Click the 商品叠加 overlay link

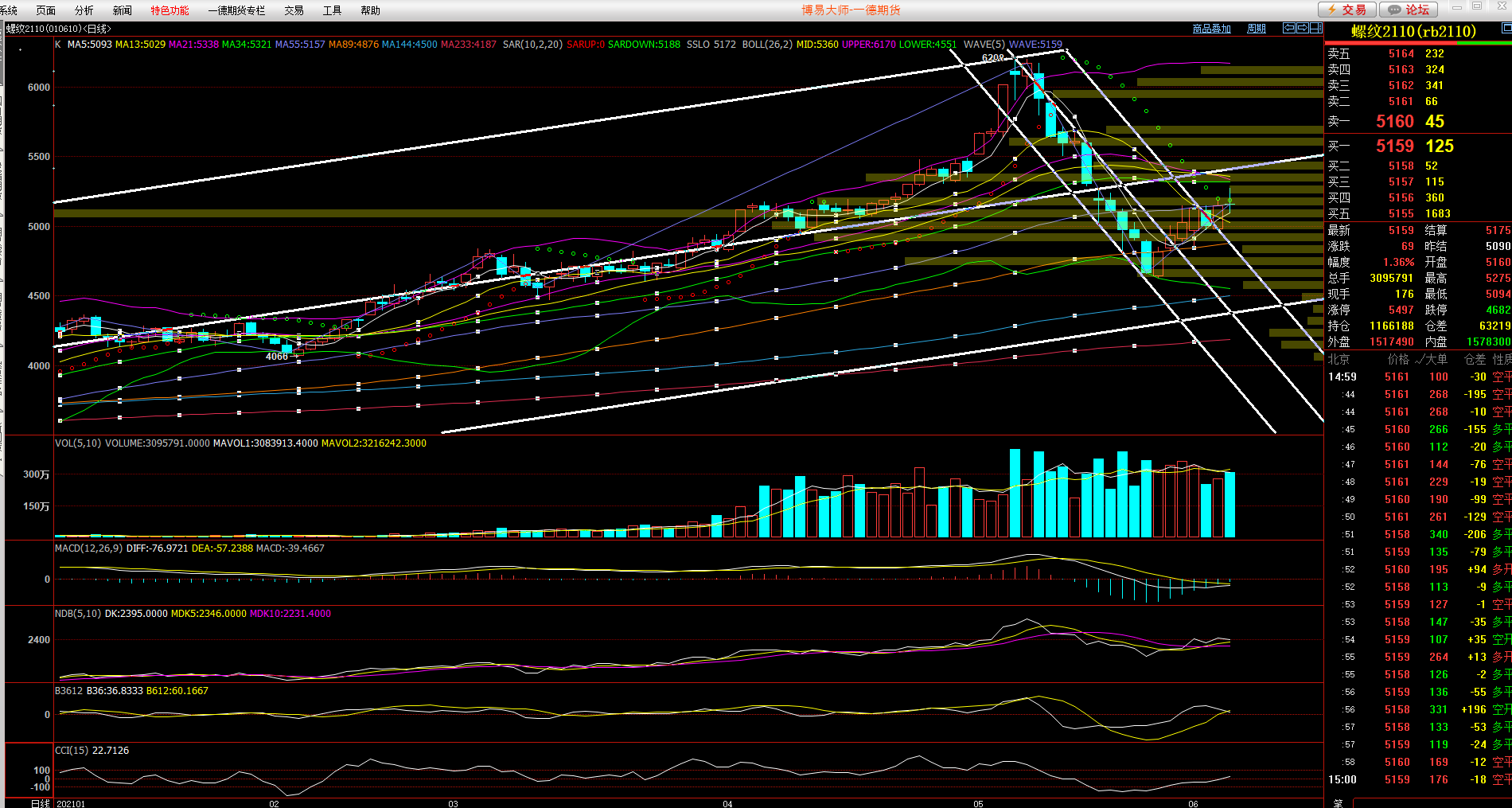(x=1211, y=29)
